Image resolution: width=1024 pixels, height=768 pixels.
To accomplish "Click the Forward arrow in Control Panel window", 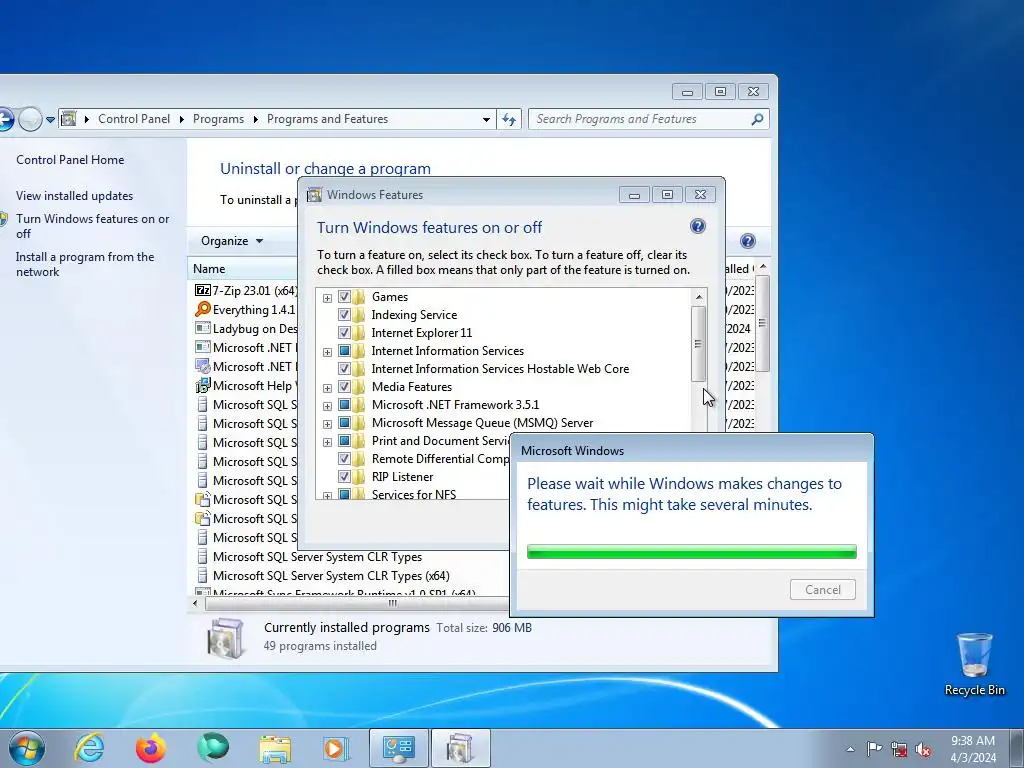I will 29,120.
